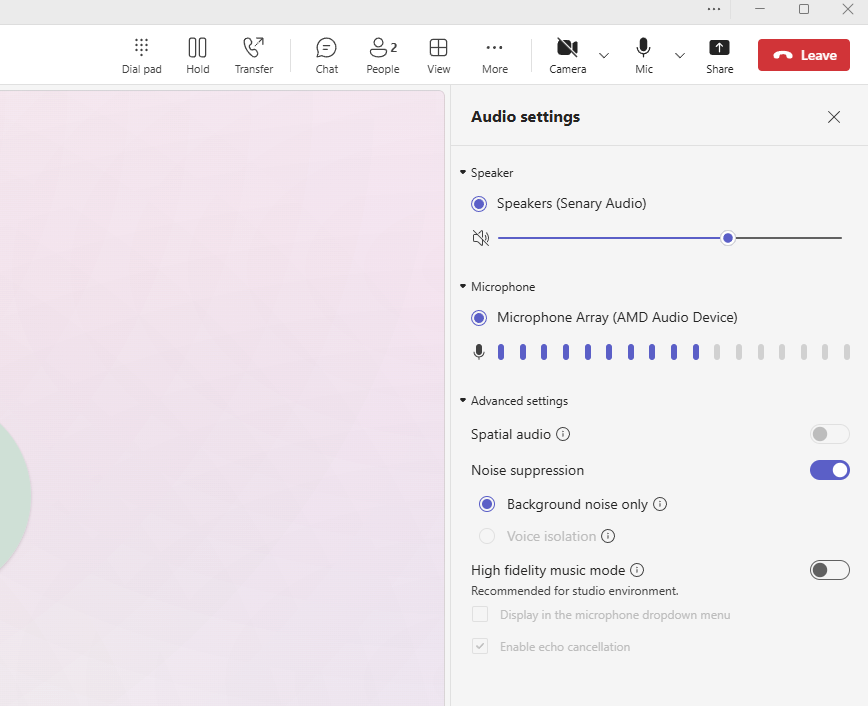Maximize the Teams call window
Screen dimensions: 868x706
[x=804, y=9]
